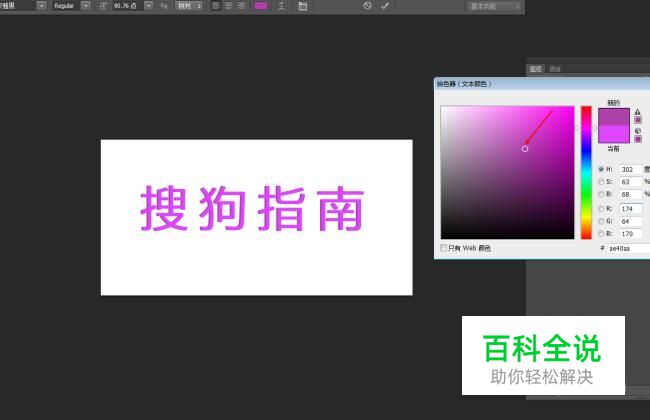Click the 90.76 font size field
This screenshot has height=420, width=650.
[x=128, y=6]
